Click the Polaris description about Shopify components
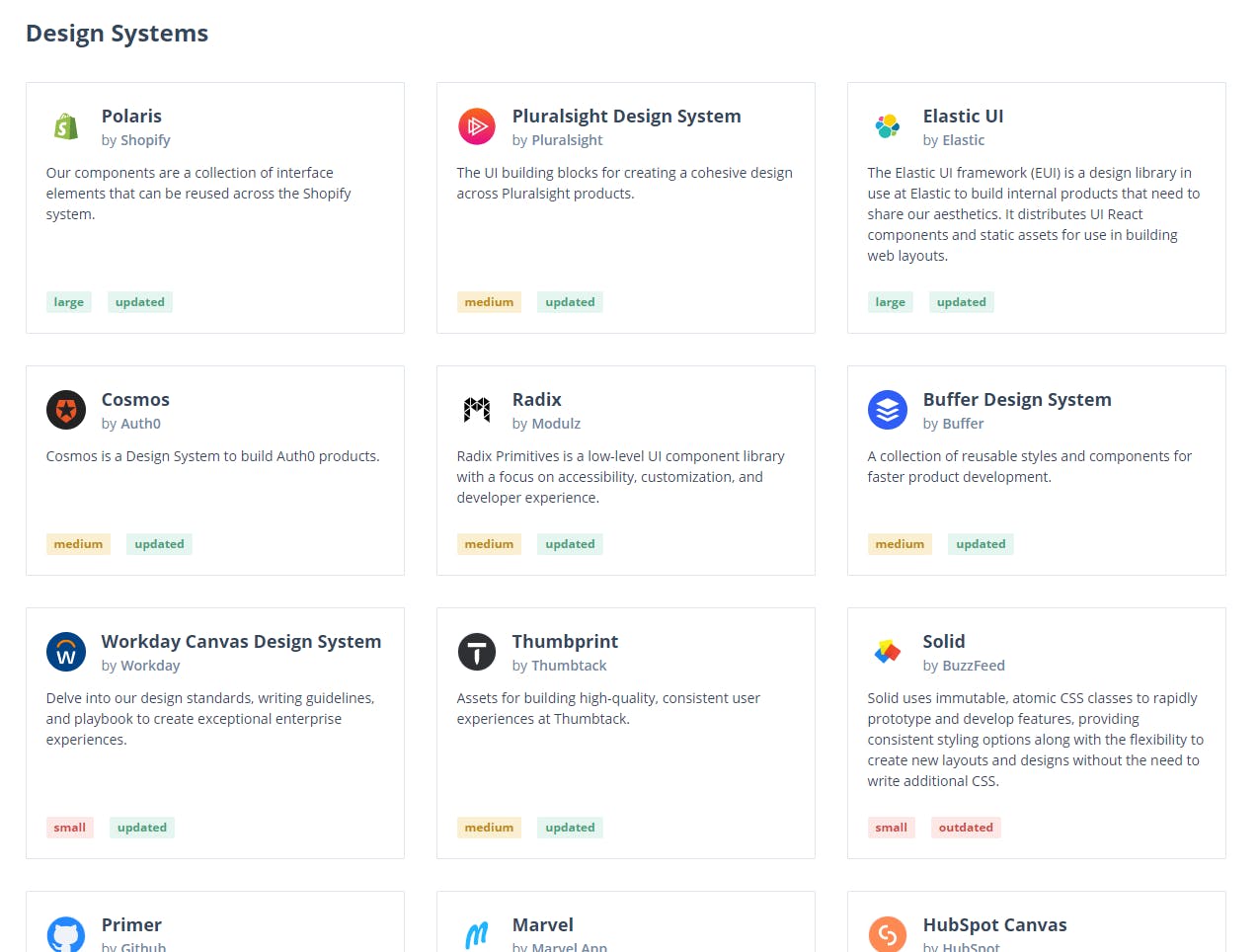The width and height of the screenshot is (1258, 952). pyautogui.click(x=198, y=194)
